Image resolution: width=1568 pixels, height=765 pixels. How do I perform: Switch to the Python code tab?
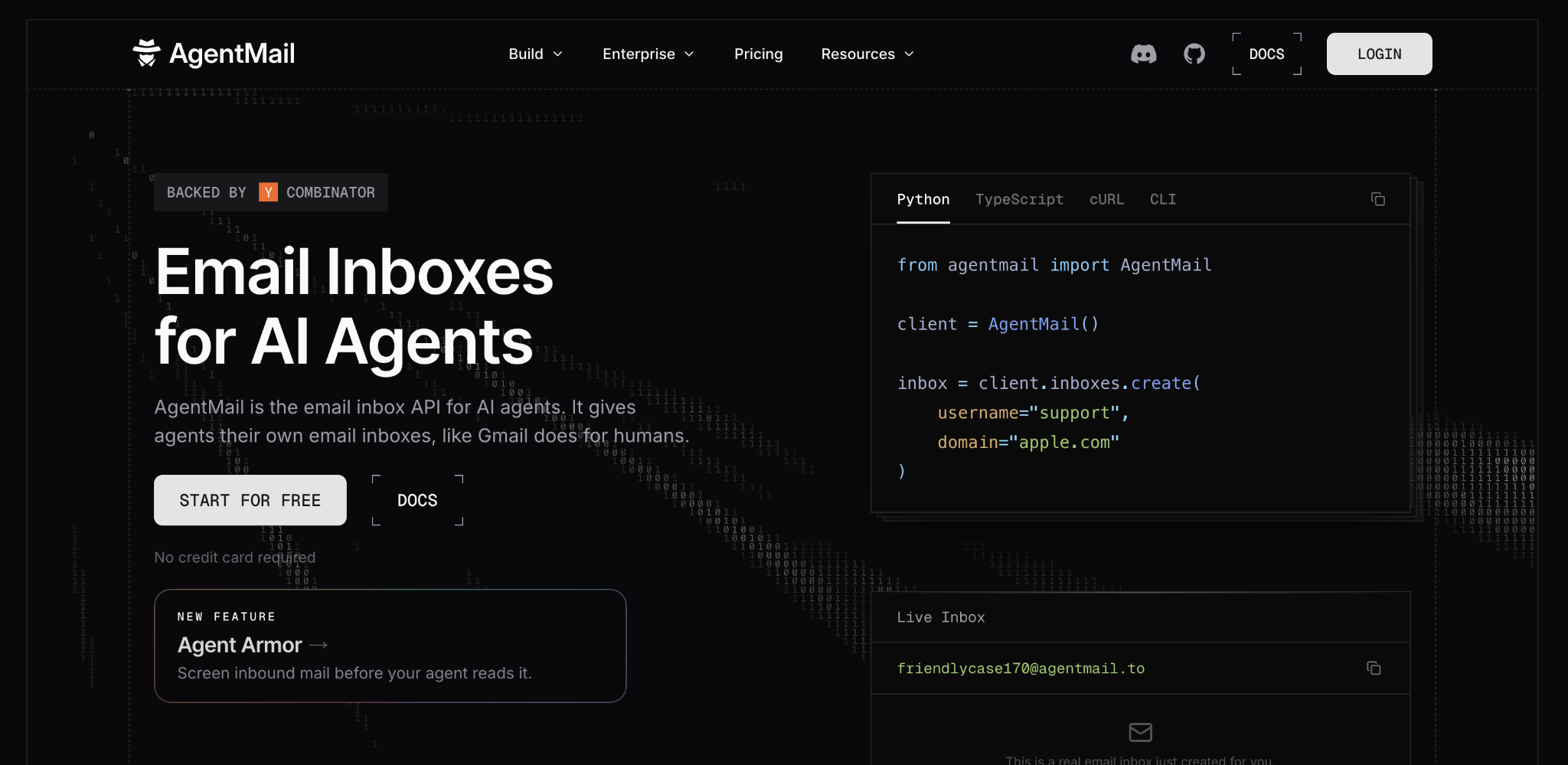923,199
